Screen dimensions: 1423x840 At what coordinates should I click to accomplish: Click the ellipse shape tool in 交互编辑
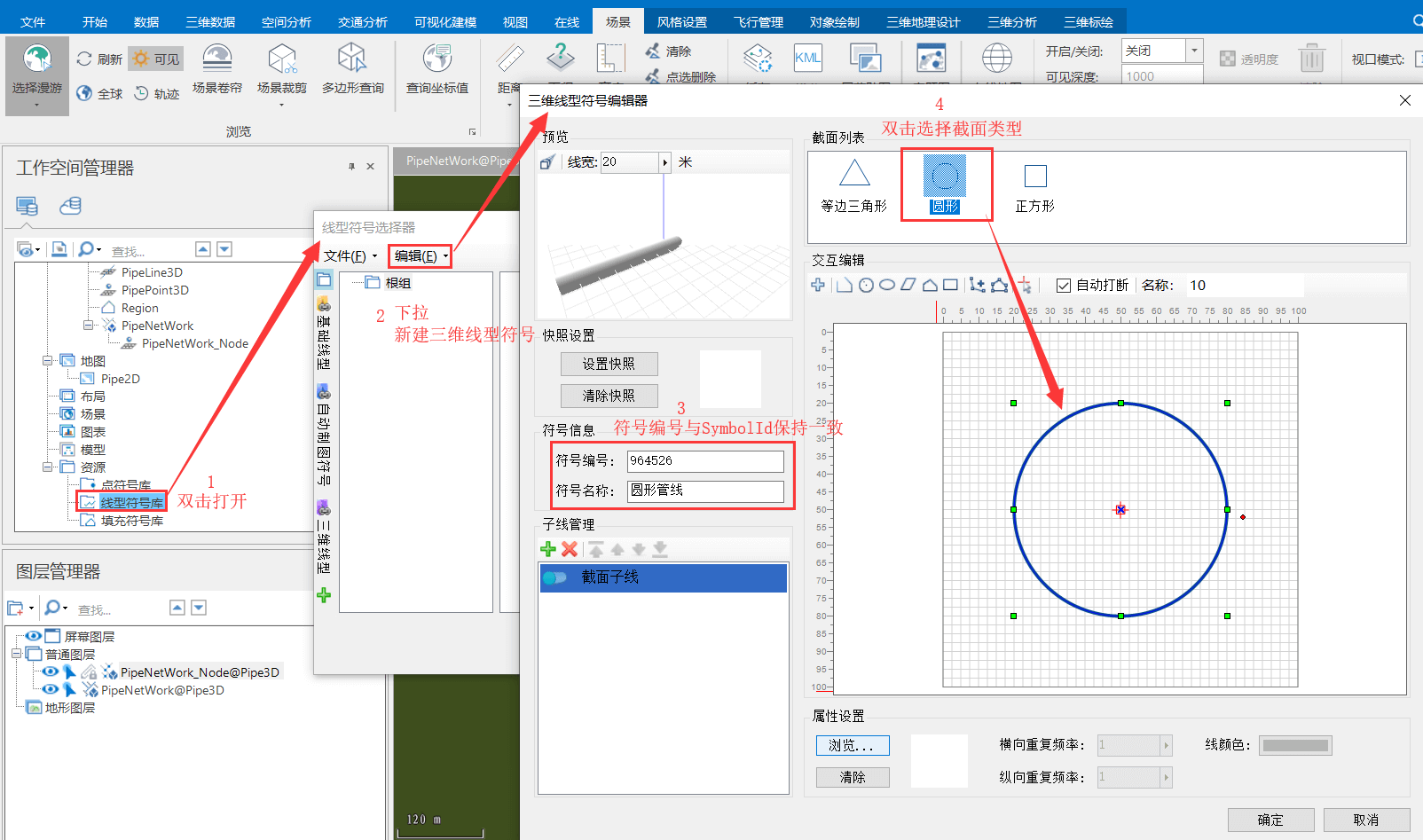tap(886, 285)
